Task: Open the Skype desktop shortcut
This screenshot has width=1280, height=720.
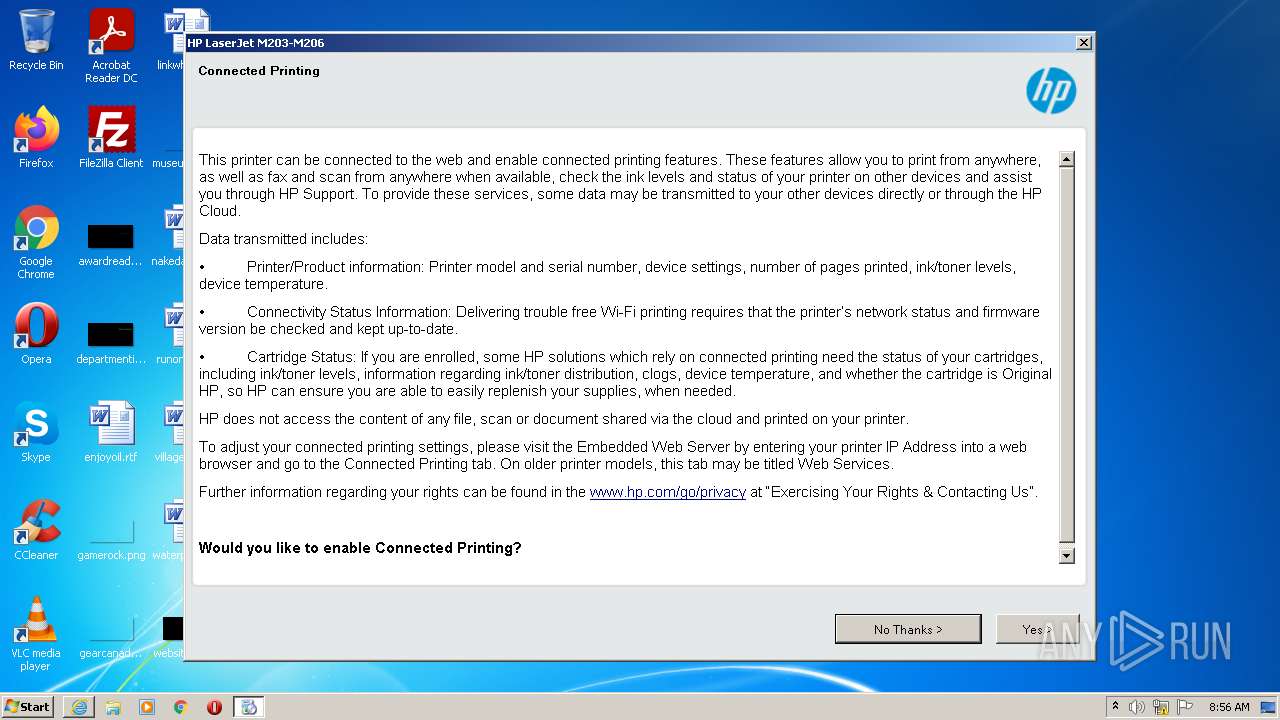Action: pos(36,432)
